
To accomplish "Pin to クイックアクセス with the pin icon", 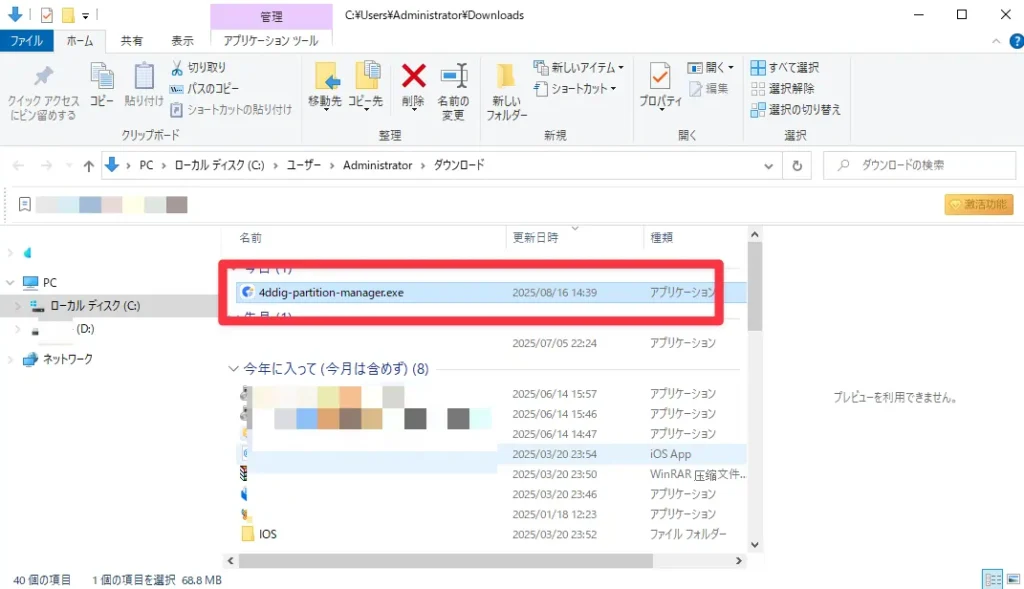I will pyautogui.click(x=43, y=74).
